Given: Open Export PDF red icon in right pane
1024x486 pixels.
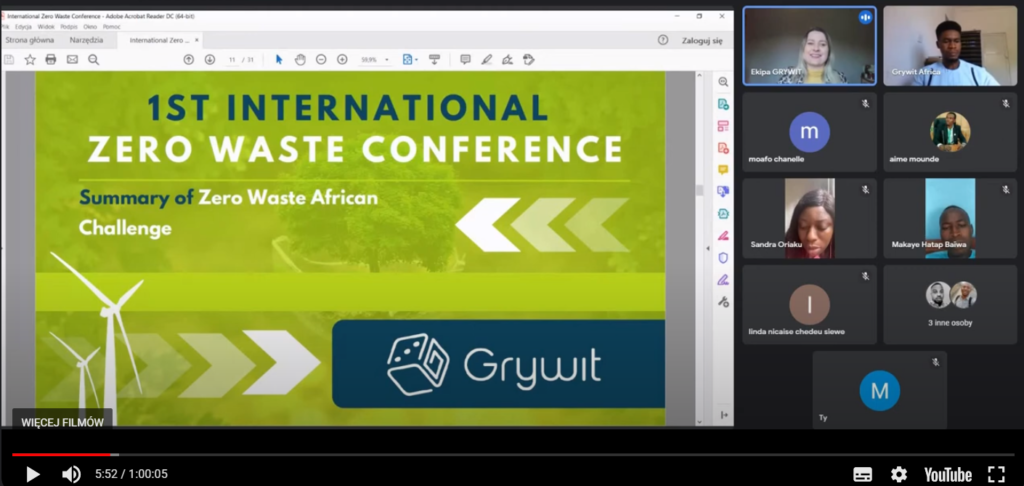Looking at the screenshot, I should pos(723,148).
